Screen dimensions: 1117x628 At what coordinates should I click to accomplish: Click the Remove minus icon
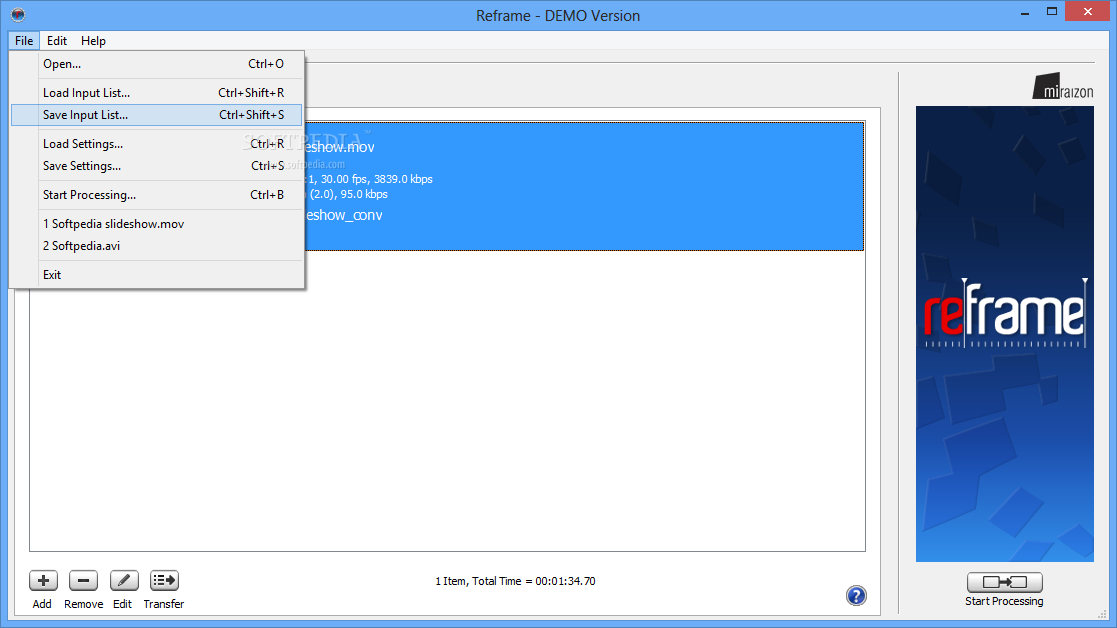click(x=83, y=580)
